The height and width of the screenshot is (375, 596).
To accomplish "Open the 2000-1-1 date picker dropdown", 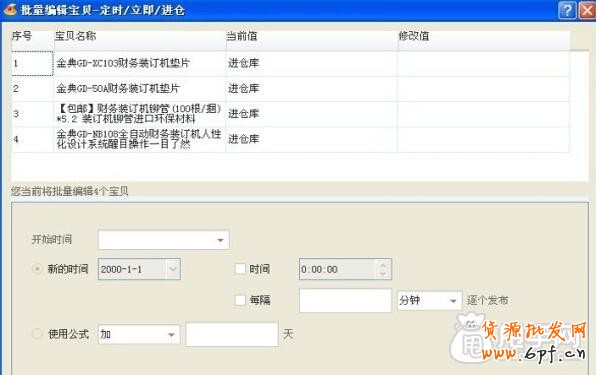I will [173, 269].
